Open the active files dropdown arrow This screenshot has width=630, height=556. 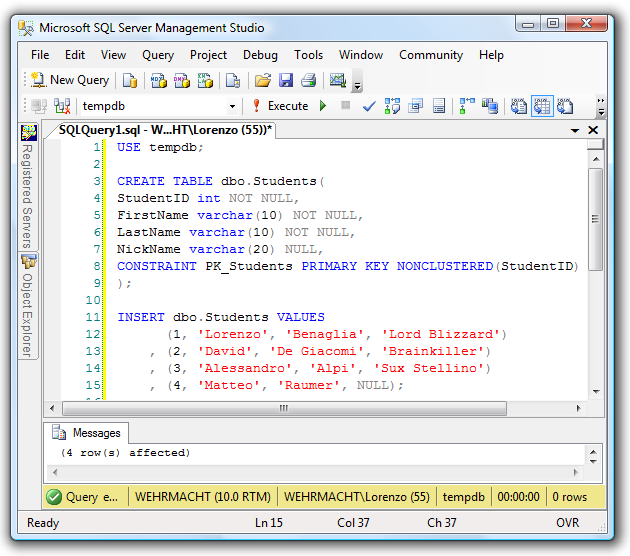click(575, 131)
